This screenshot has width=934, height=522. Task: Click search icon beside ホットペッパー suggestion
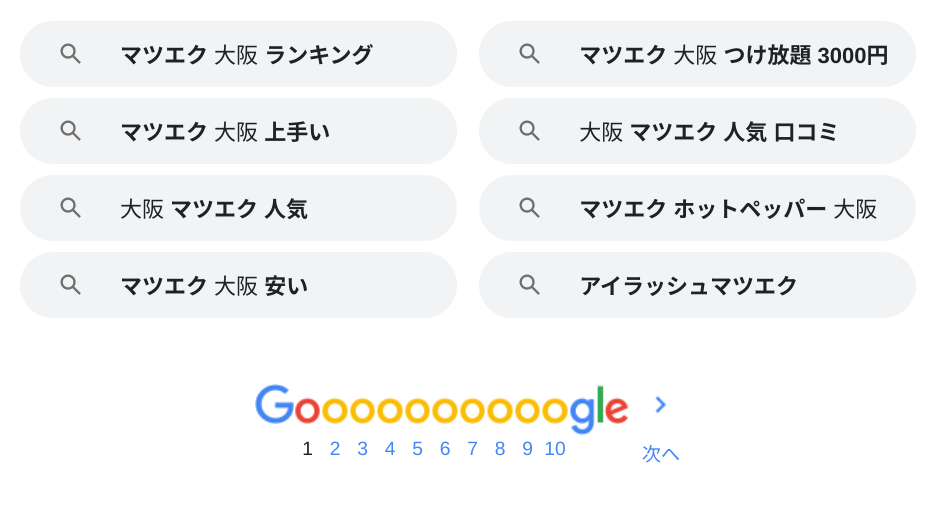(x=529, y=208)
